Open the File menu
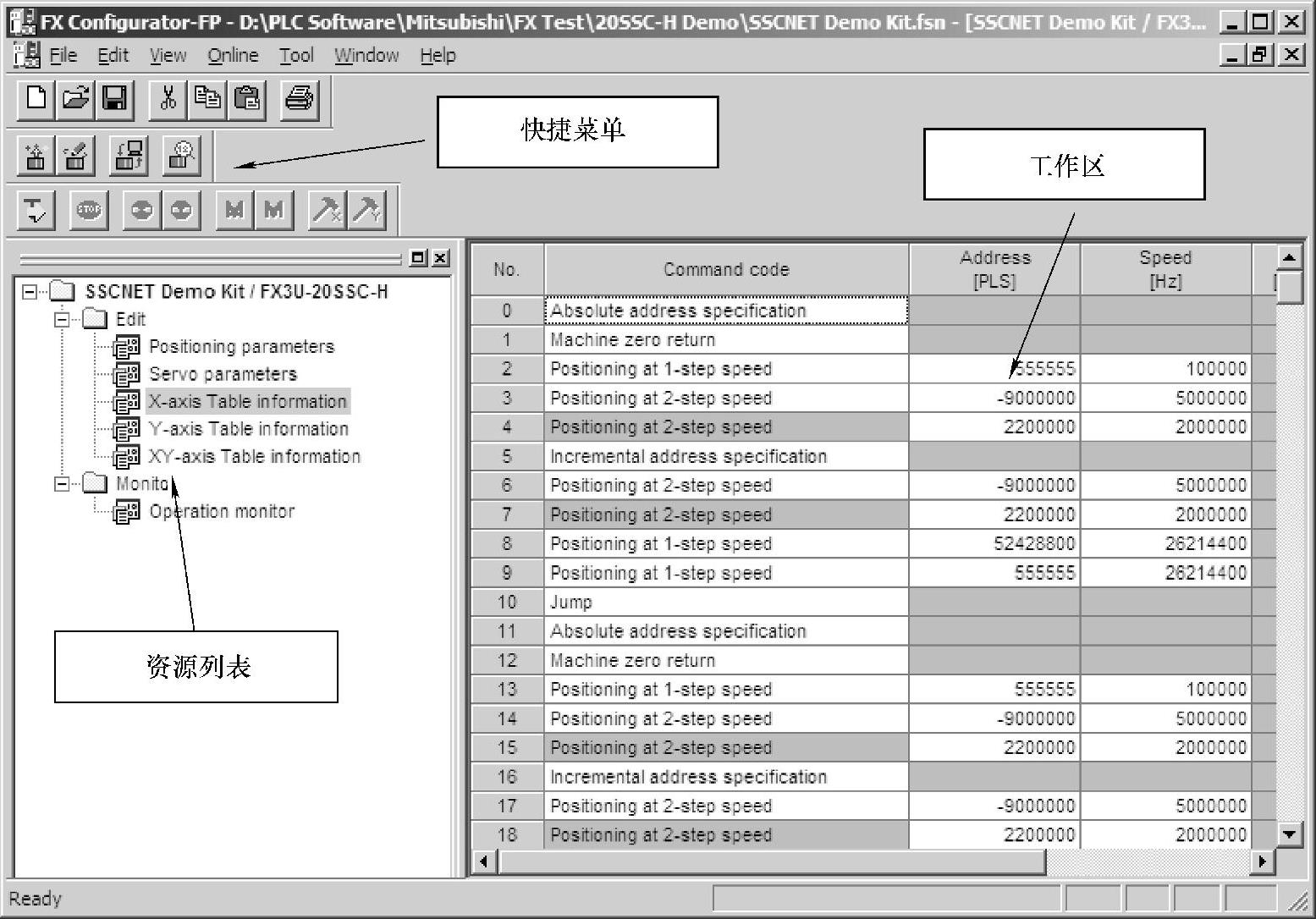 pyautogui.click(x=63, y=56)
